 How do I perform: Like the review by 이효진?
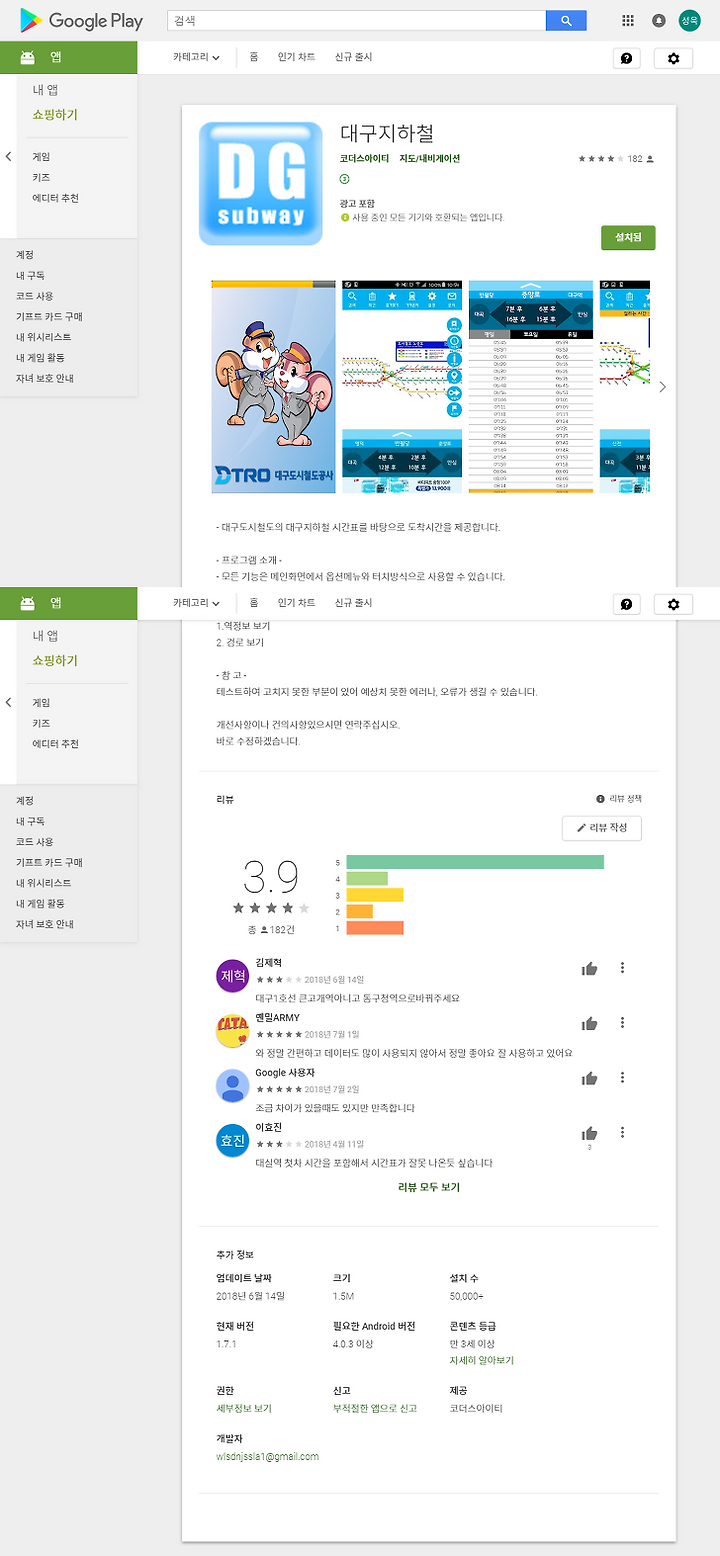tap(590, 1133)
